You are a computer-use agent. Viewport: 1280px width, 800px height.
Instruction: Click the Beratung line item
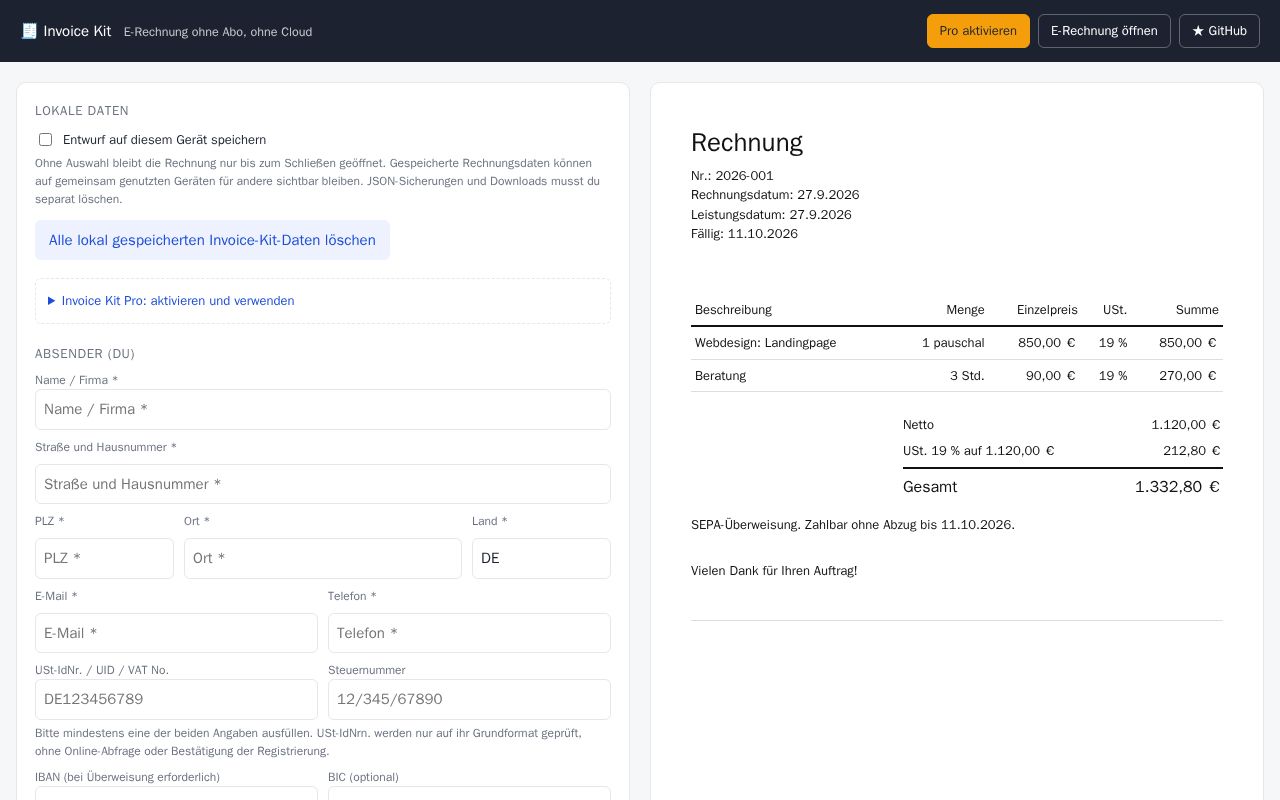click(720, 376)
